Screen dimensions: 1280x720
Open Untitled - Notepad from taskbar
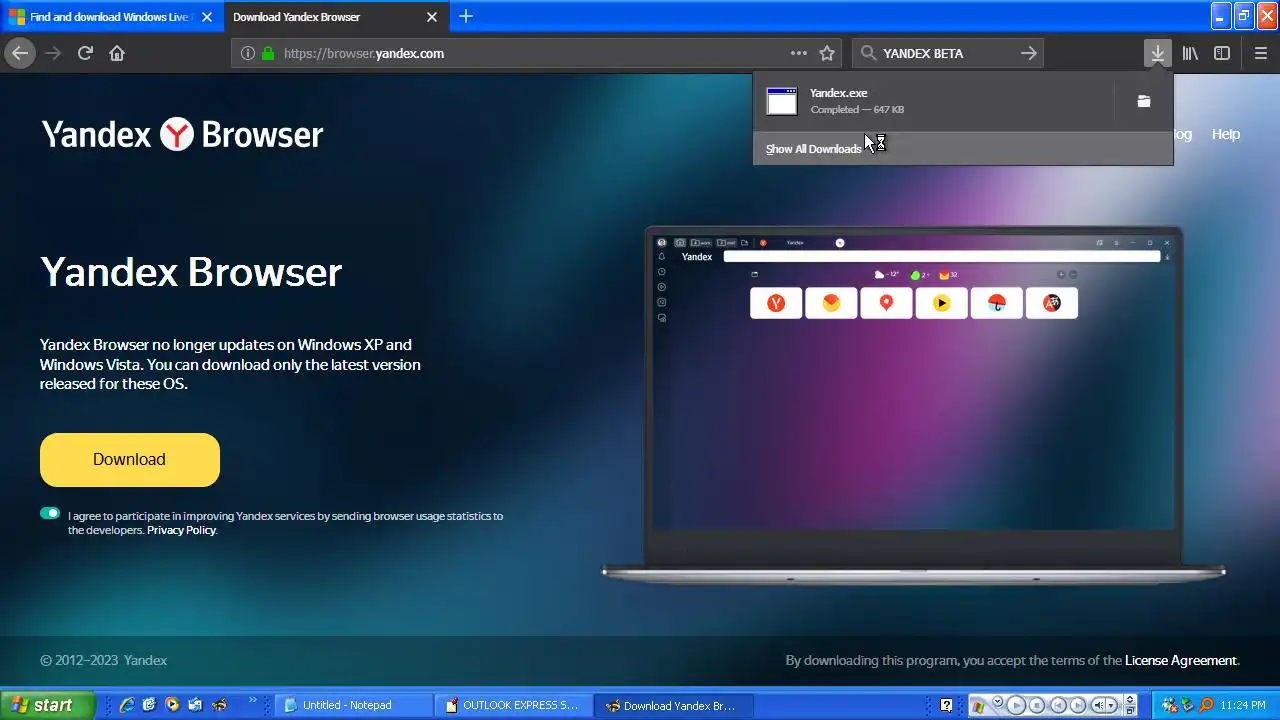(x=354, y=705)
